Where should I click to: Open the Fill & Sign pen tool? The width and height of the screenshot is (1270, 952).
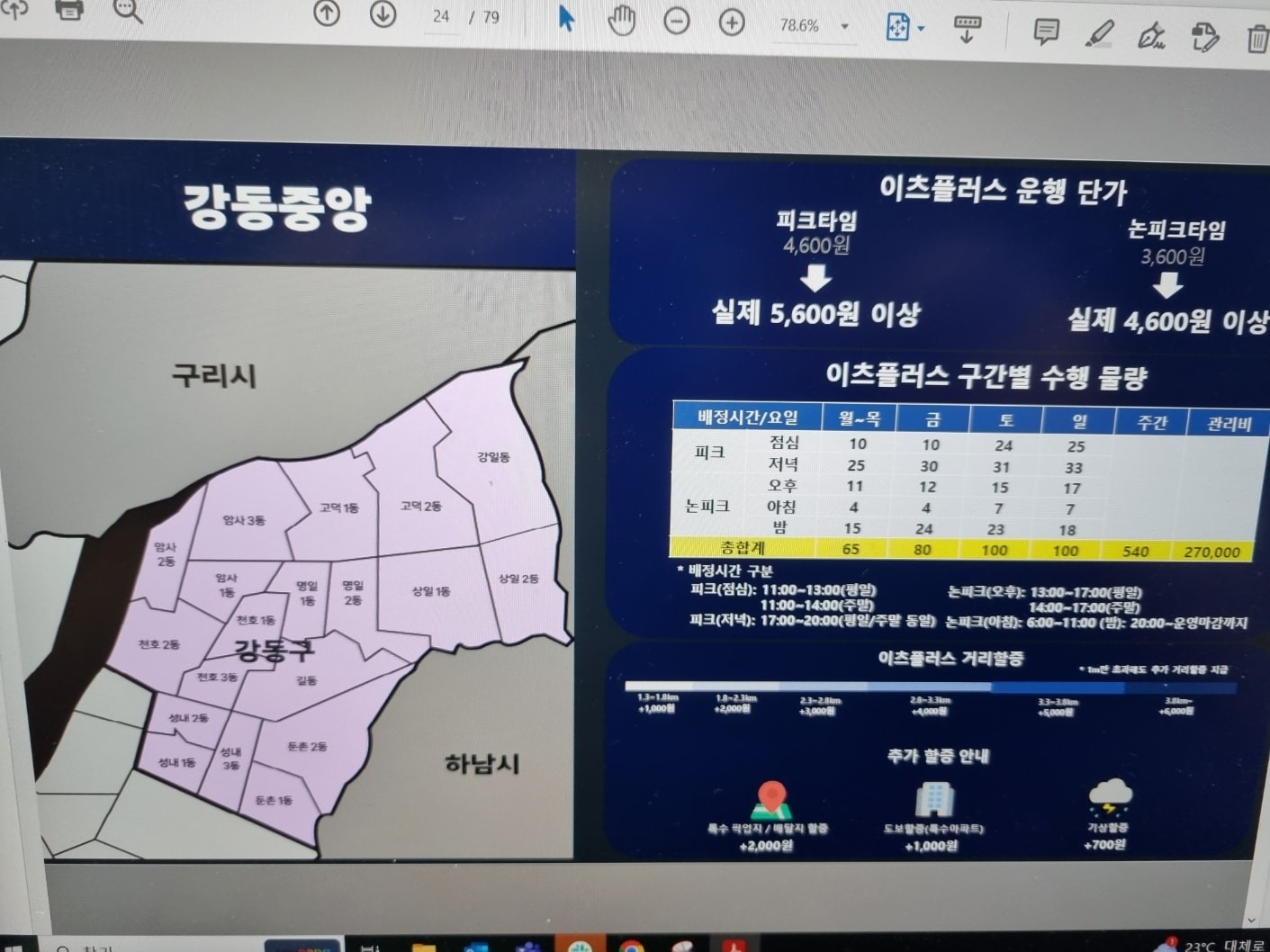(x=1153, y=30)
